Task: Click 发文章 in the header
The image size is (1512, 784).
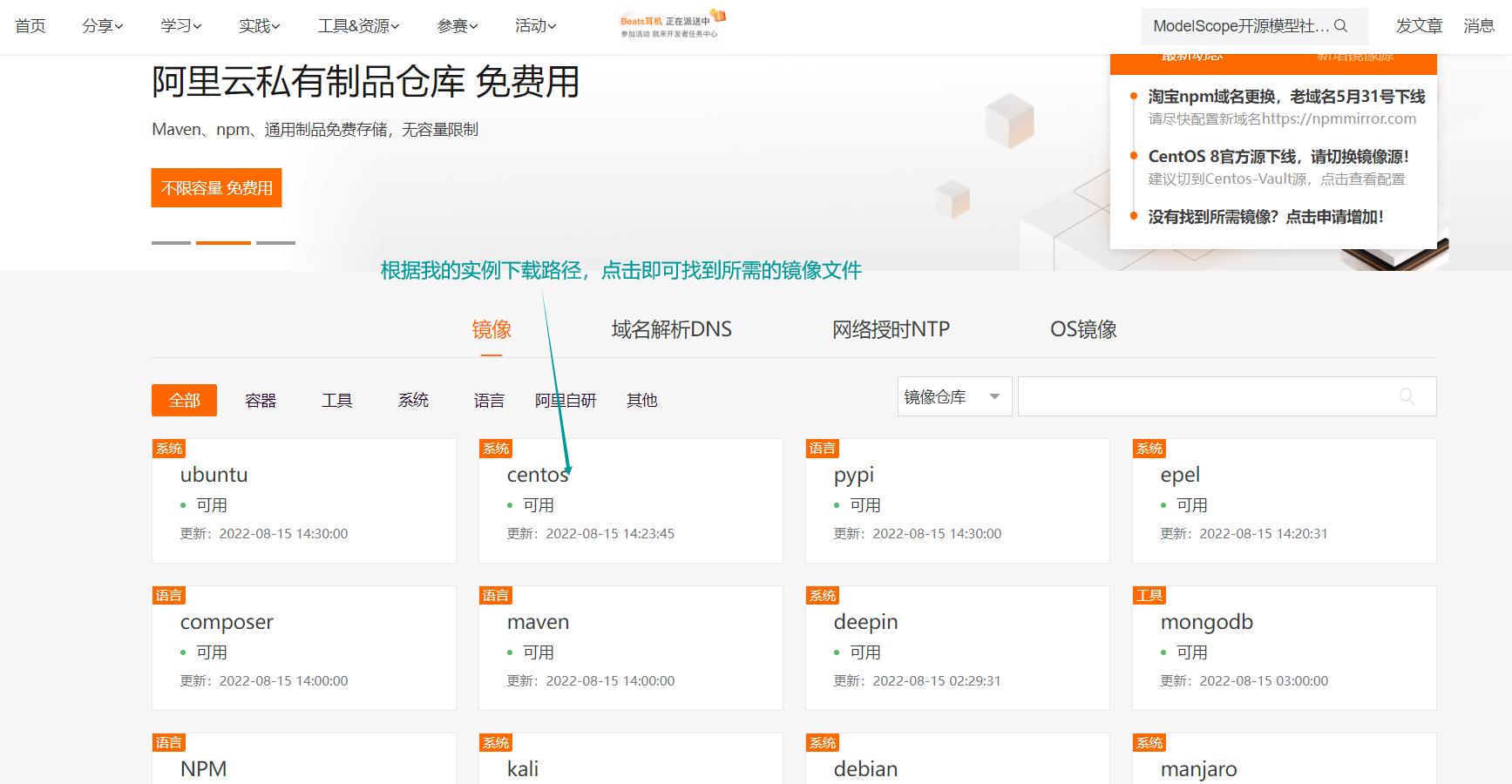Action: tap(1419, 26)
